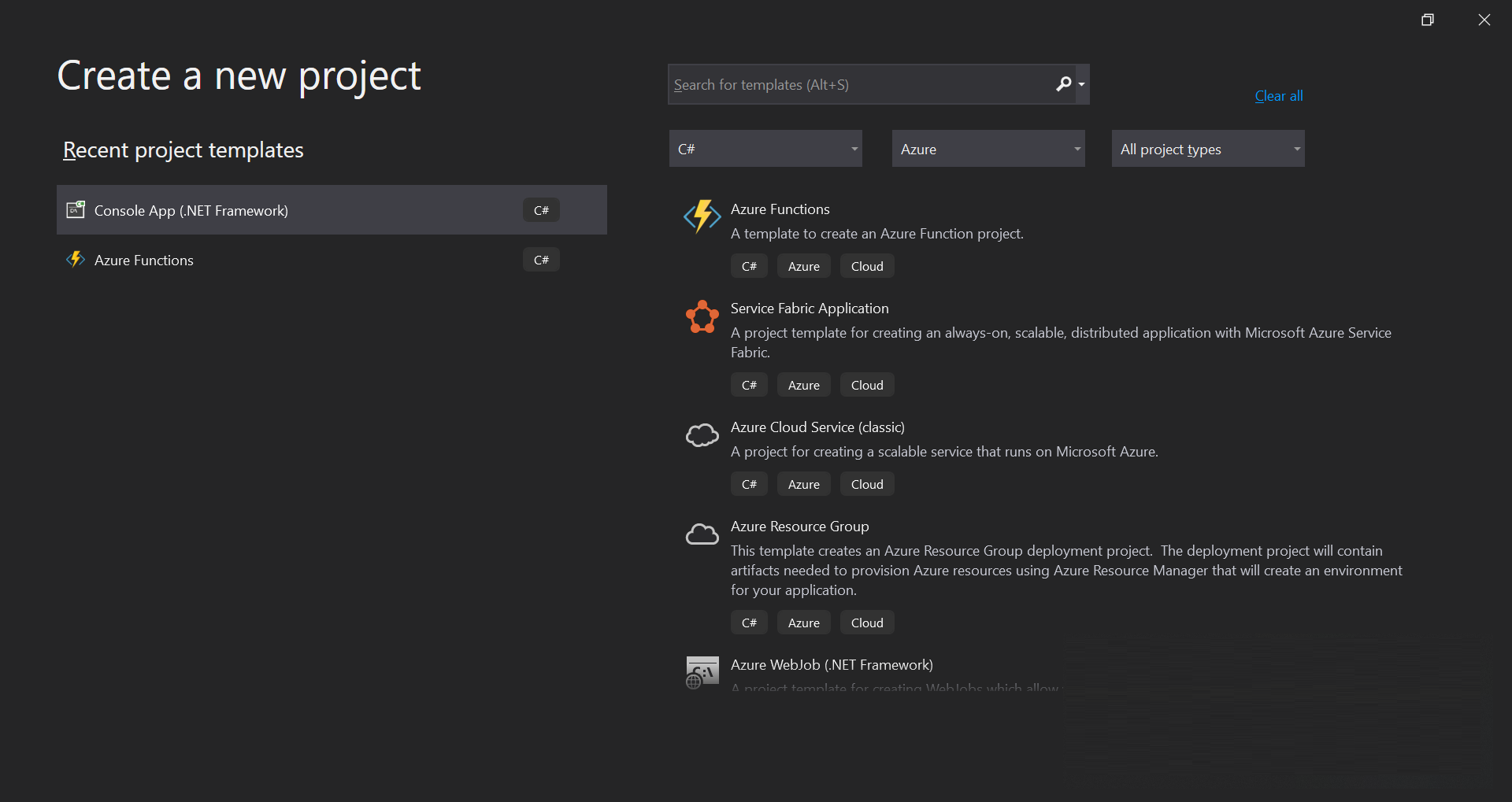Click the C# tag under Azure Functions template
This screenshot has width=1512, height=802.
point(749,266)
